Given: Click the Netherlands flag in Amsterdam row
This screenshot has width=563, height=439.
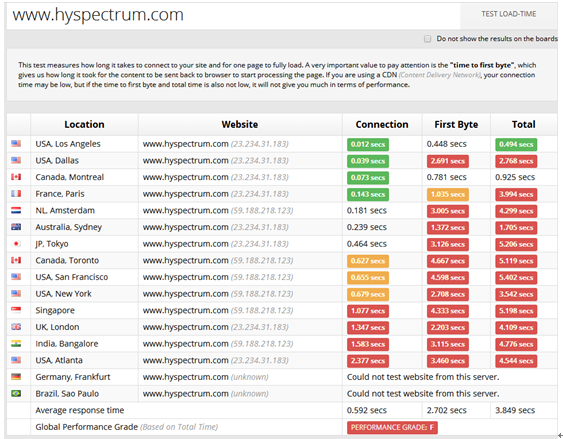Looking at the screenshot, I should tap(16, 210).
